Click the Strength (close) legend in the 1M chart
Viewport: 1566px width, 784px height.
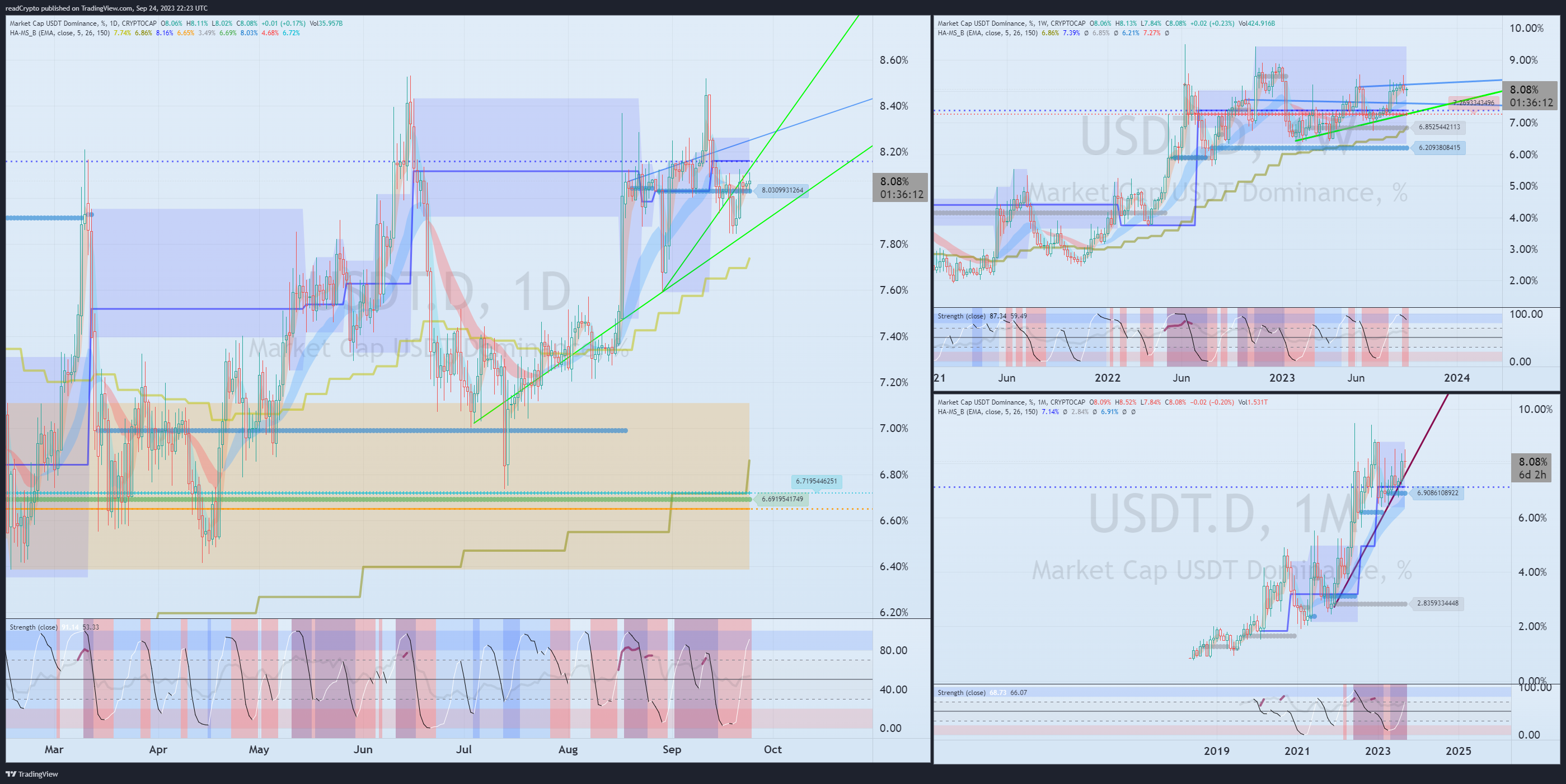tap(961, 692)
